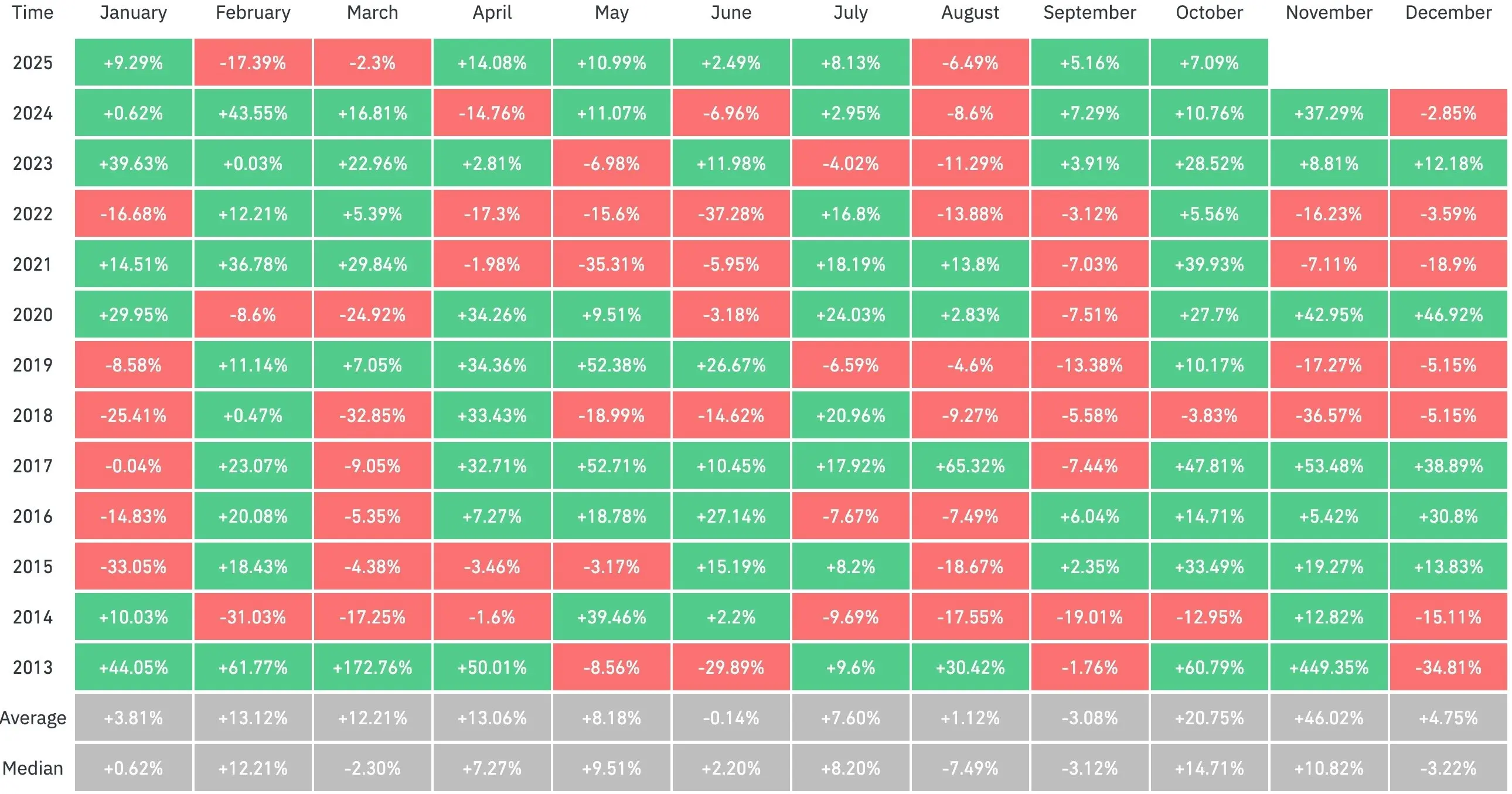Image resolution: width=1512 pixels, height=794 pixels.
Task: Select the -7.49% August median cell
Action: [970, 768]
